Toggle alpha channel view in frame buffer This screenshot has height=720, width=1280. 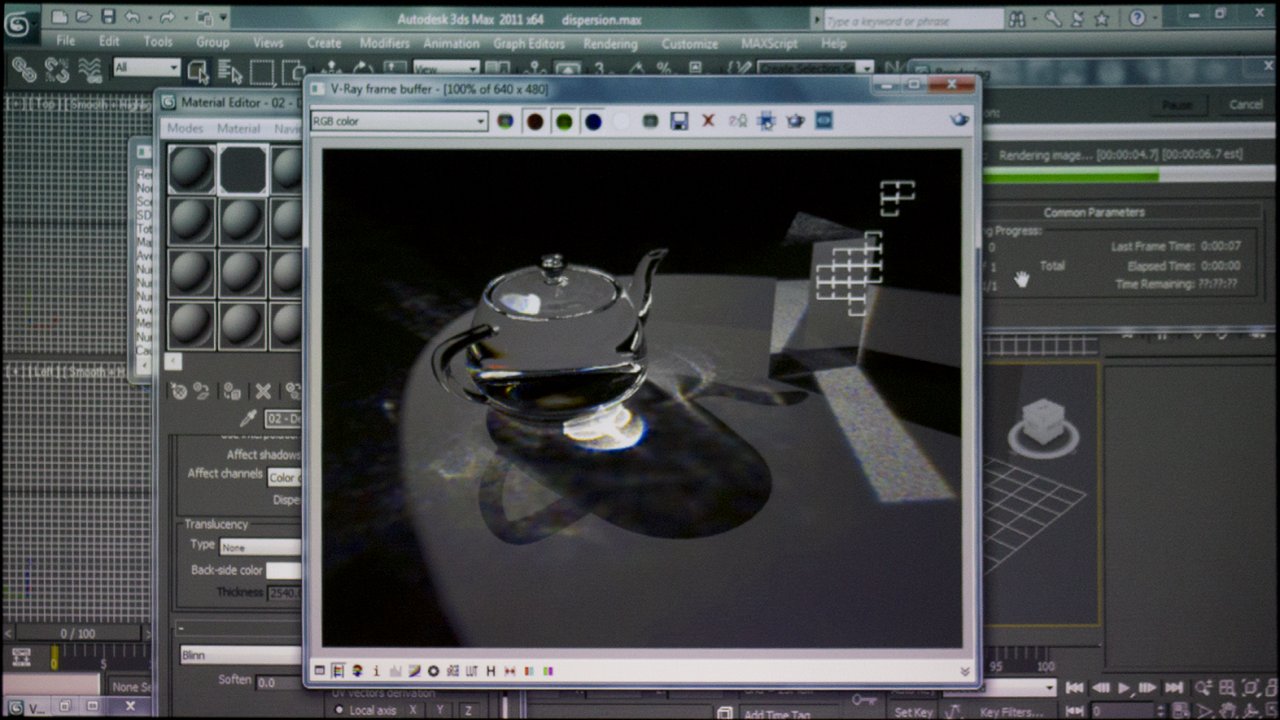[x=622, y=121]
